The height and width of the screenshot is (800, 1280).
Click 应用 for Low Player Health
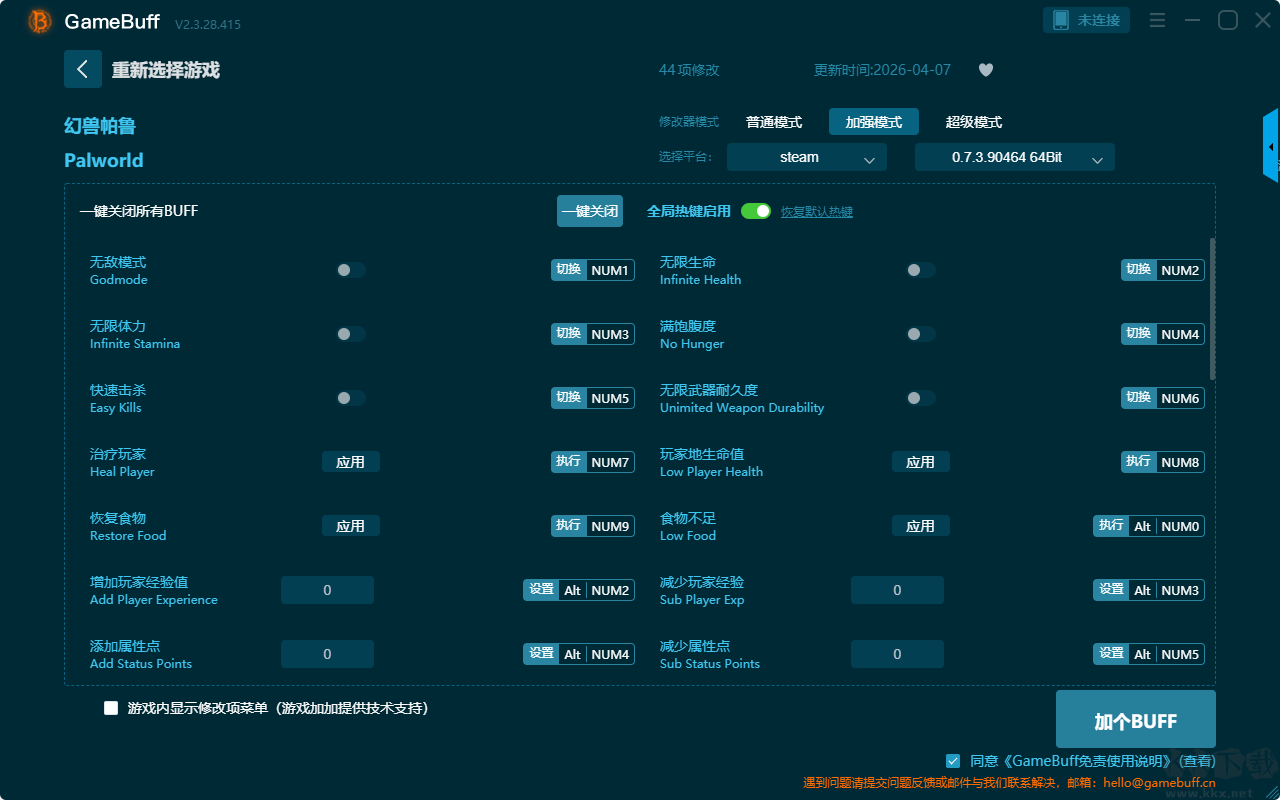point(921,462)
